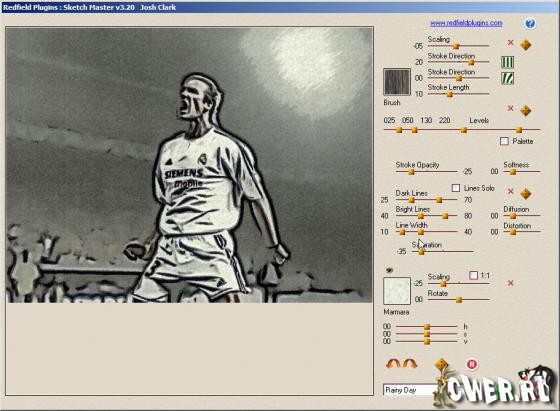Click the orange diamond randomize icon at the bottom
Screen dimensions: 560x411
click(x=441, y=365)
